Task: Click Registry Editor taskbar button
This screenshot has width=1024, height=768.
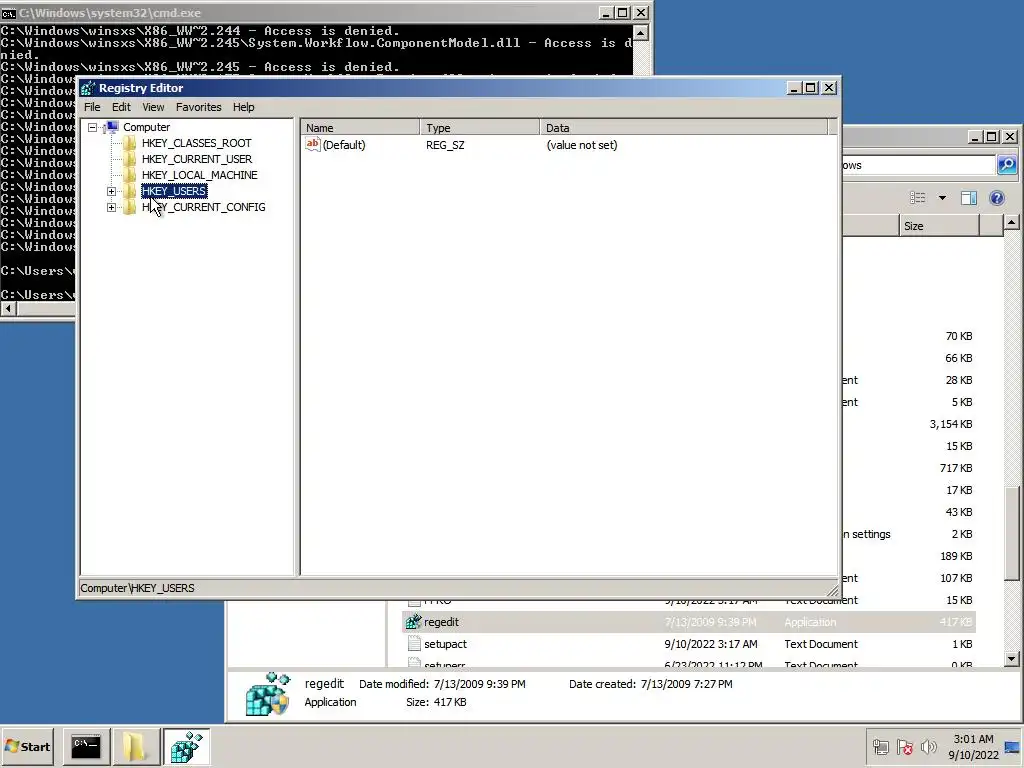Action: pyautogui.click(x=186, y=746)
